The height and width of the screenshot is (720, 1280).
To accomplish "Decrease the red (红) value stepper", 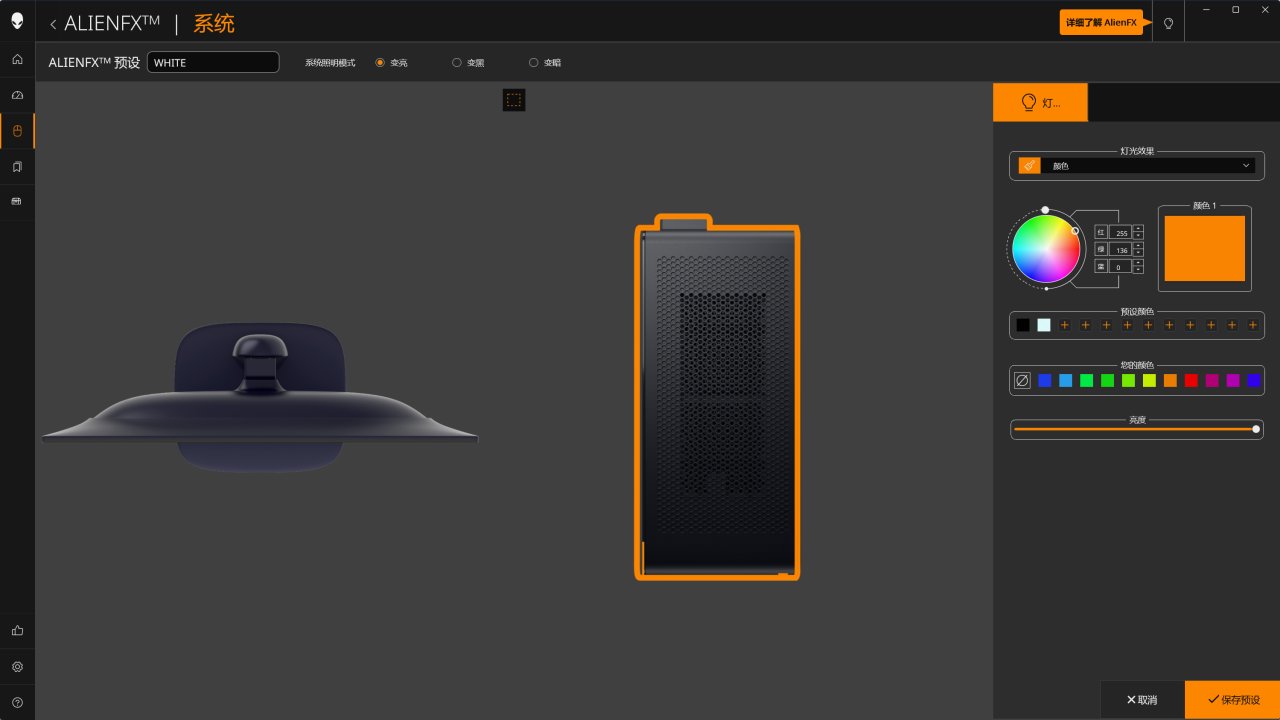I will [1138, 235].
